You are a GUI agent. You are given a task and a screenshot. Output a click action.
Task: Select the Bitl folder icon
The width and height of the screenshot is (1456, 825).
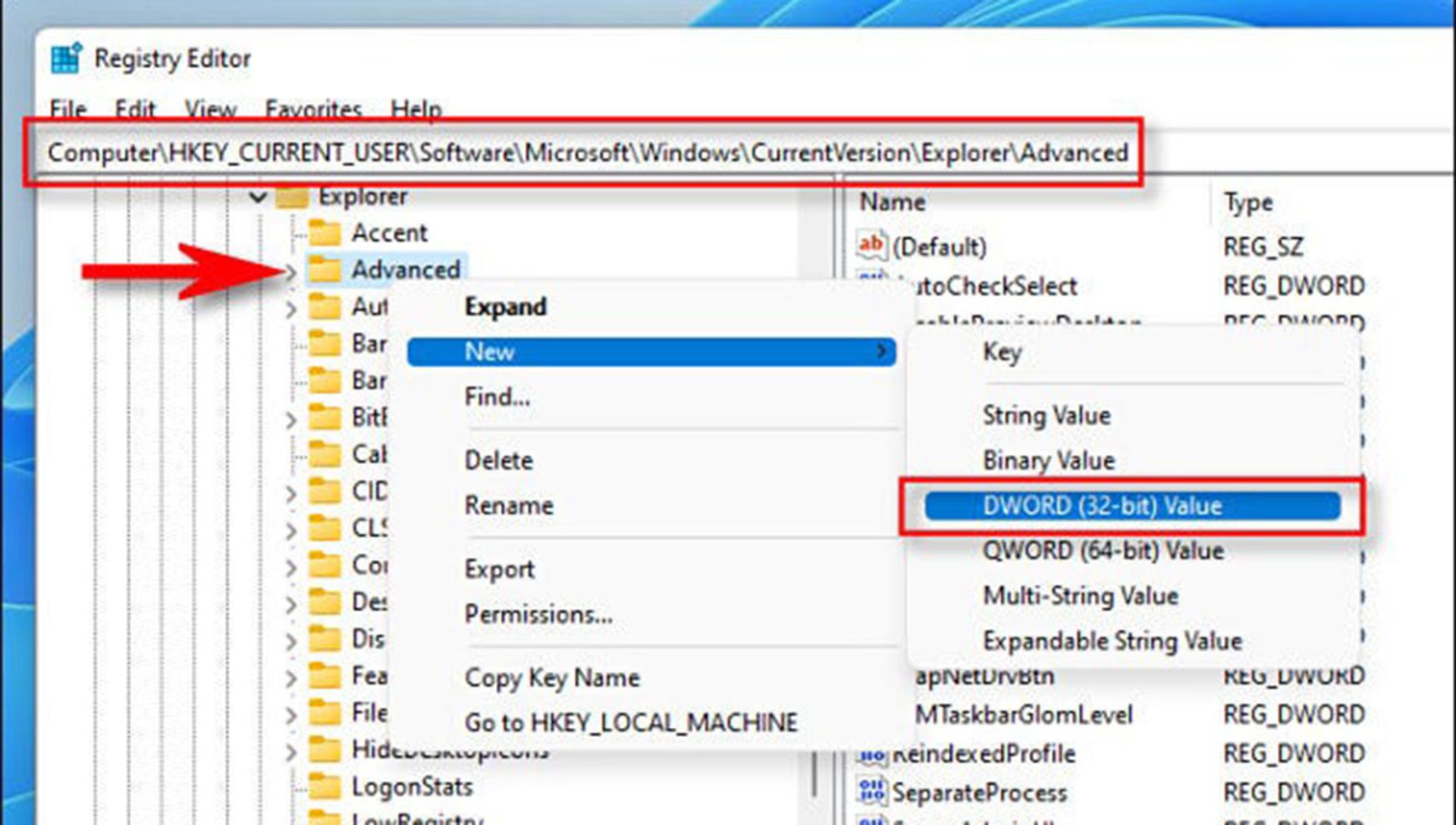click(325, 417)
